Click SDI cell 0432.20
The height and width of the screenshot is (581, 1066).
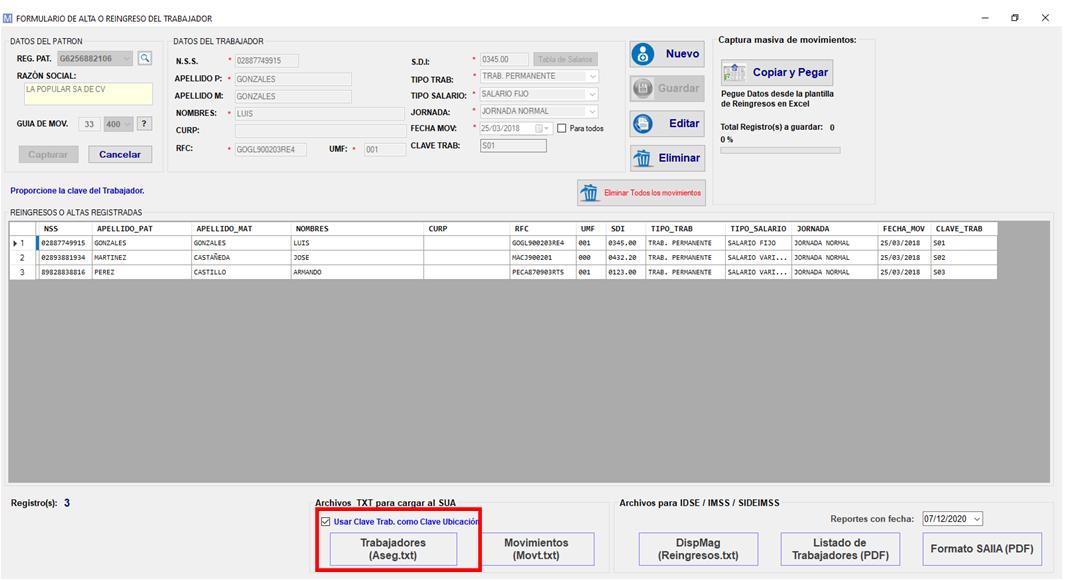[x=625, y=258]
